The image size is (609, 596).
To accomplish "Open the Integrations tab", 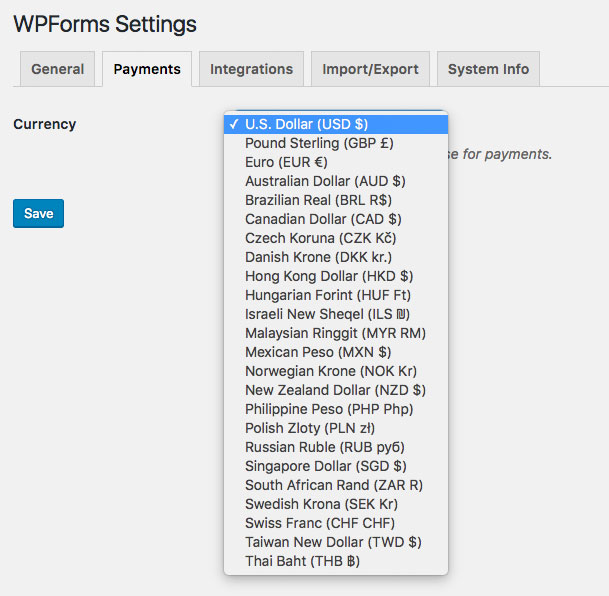I will [251, 69].
